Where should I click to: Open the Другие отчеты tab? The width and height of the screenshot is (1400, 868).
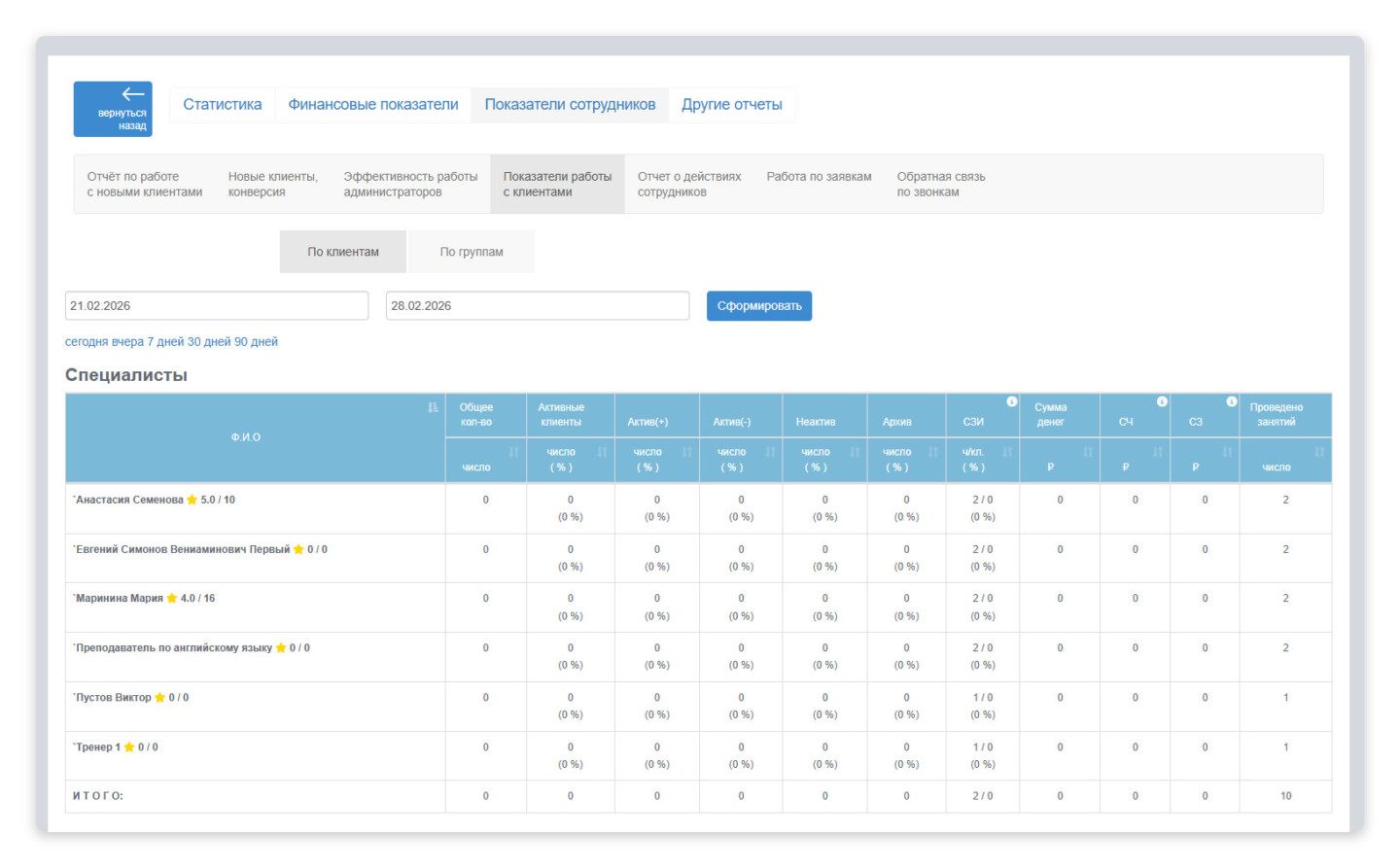pos(731,105)
